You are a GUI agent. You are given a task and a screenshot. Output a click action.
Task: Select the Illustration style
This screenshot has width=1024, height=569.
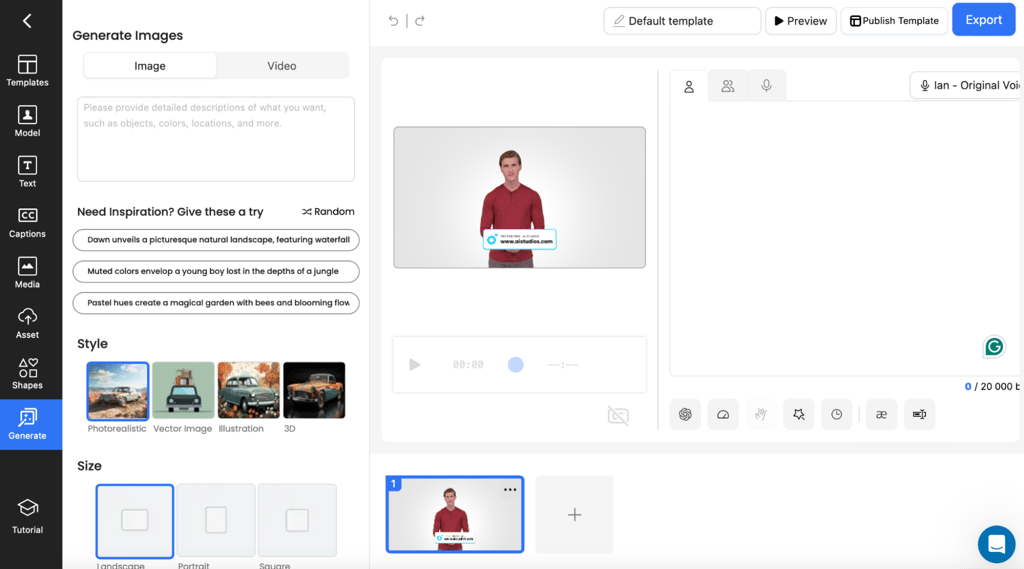point(249,391)
